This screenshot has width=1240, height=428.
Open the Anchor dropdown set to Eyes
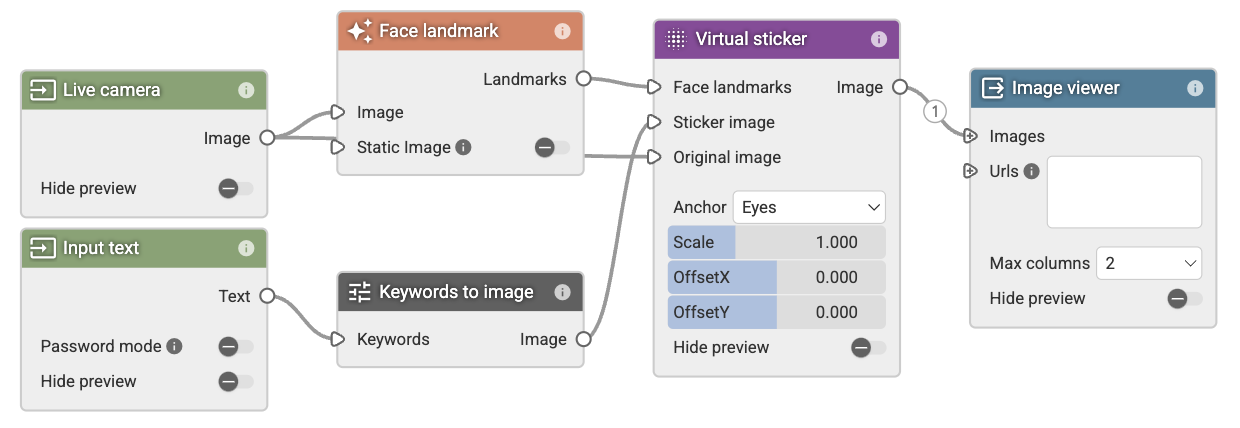click(809, 207)
